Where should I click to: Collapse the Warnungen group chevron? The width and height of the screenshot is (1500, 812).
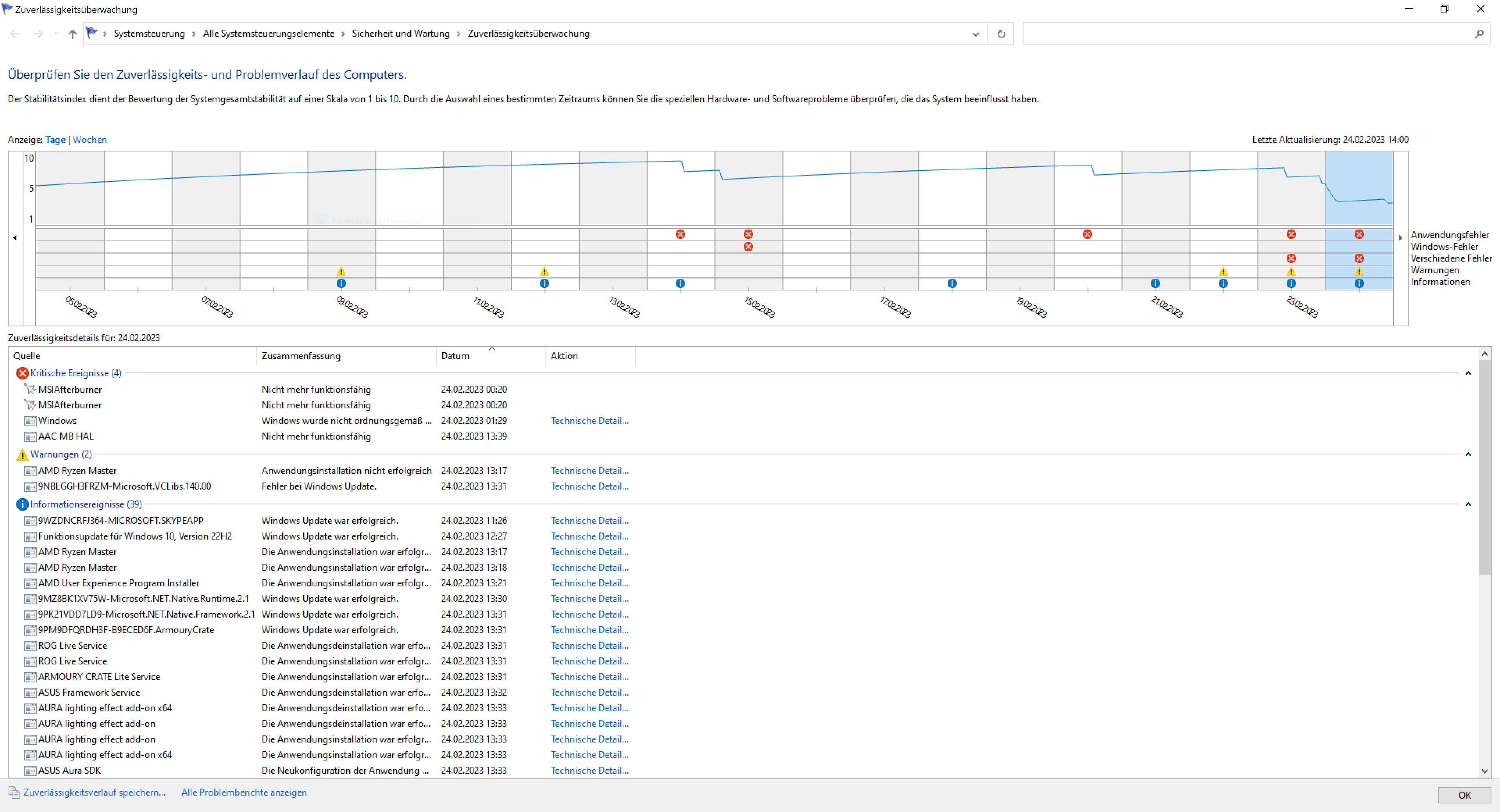(x=1468, y=454)
